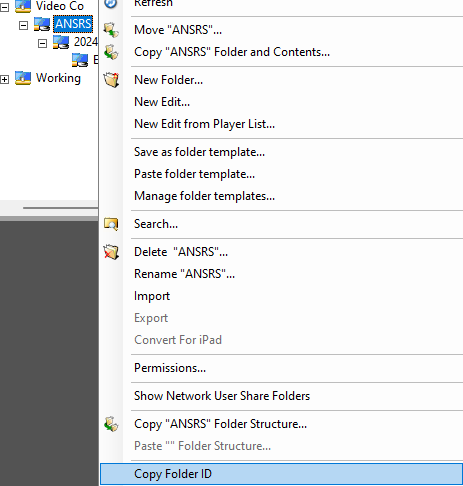This screenshot has height=486, width=463.
Task: Click the Copy Folder and Contents icon
Action: (111, 52)
